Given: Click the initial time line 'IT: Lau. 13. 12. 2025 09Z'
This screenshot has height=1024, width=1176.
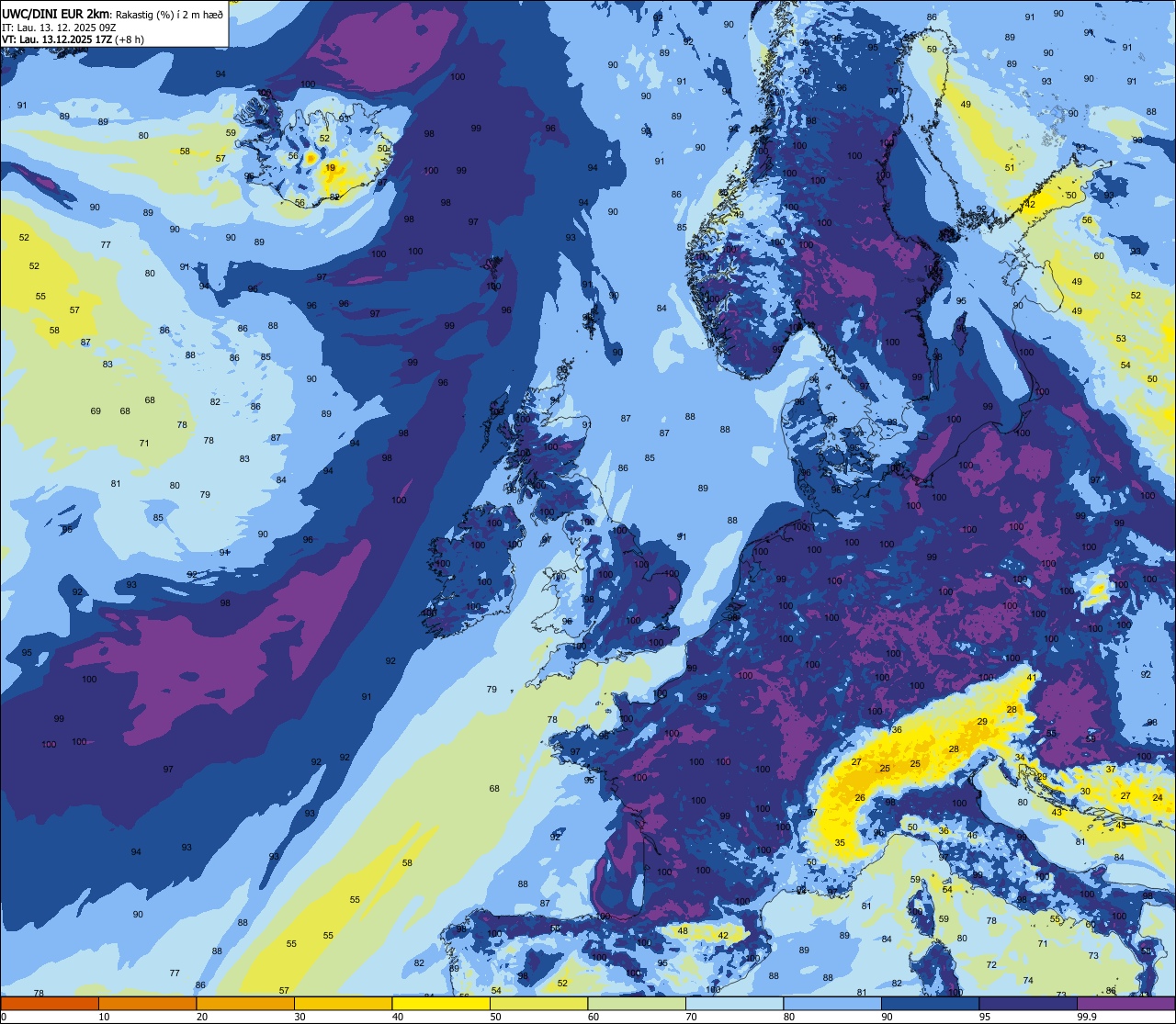Looking at the screenshot, I should coord(59,28).
